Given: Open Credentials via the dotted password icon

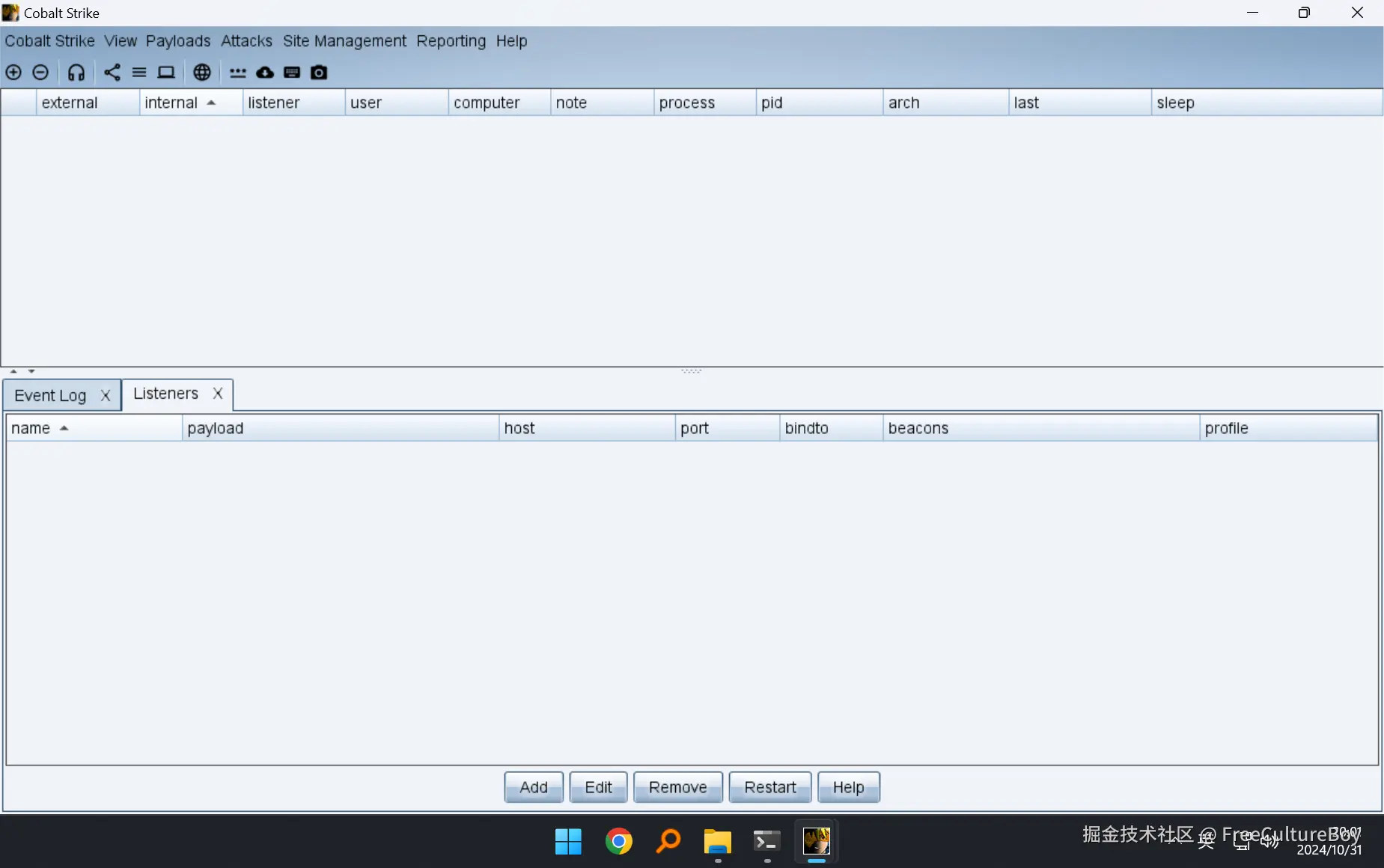Looking at the screenshot, I should [x=238, y=73].
